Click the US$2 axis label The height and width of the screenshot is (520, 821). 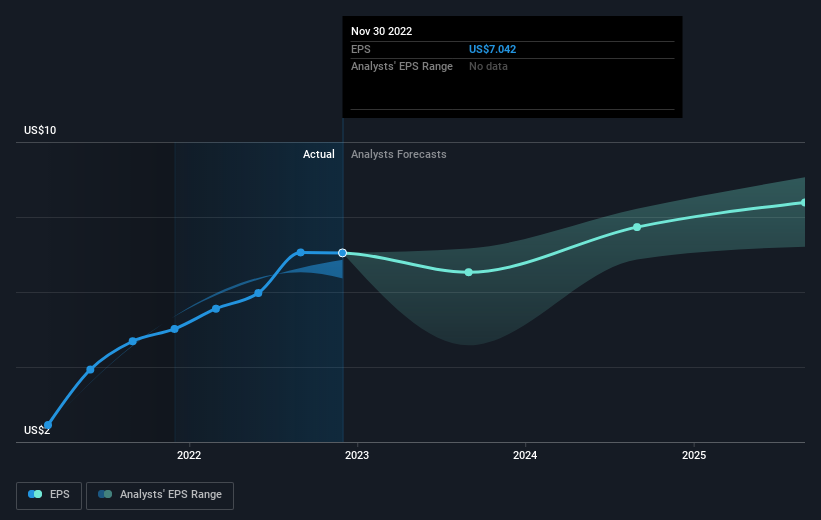37,430
